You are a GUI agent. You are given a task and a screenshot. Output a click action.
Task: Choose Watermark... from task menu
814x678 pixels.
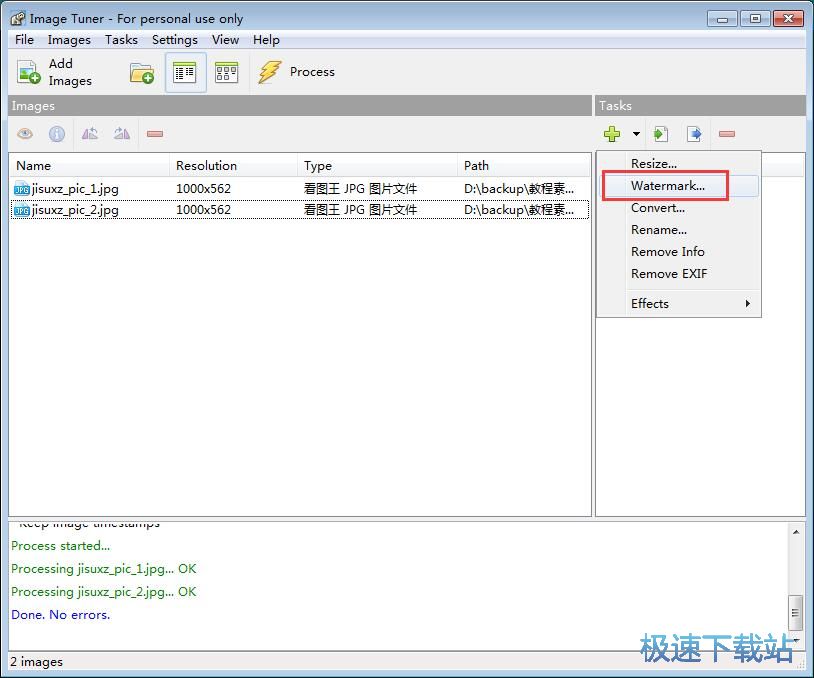679,186
